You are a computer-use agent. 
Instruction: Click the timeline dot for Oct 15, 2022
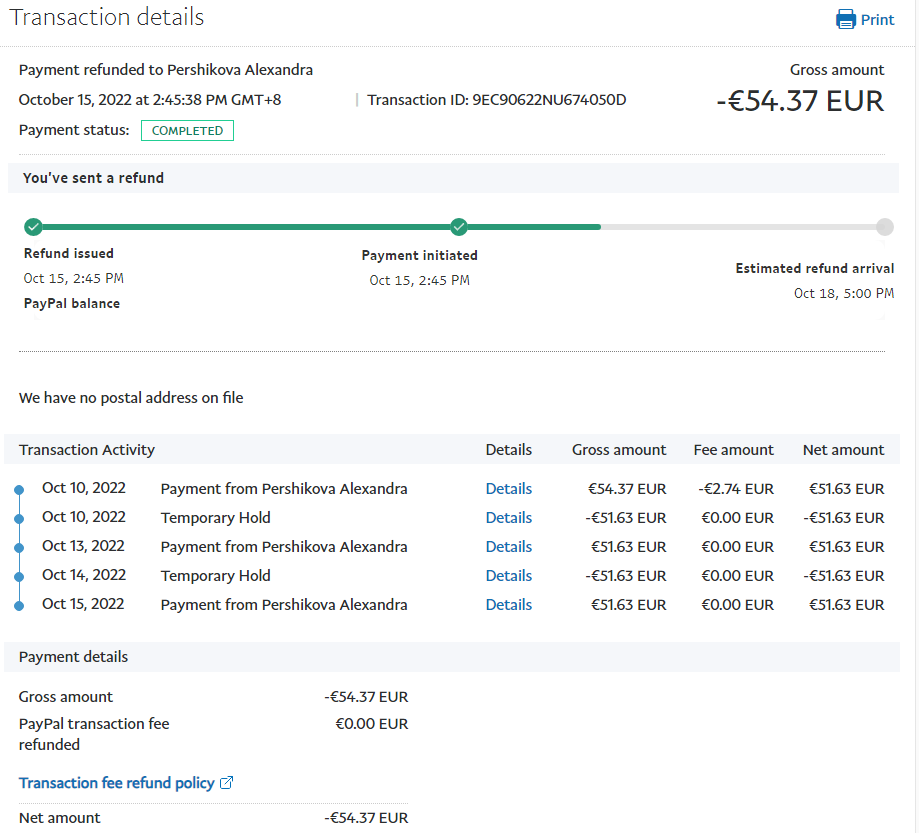pos(19,605)
